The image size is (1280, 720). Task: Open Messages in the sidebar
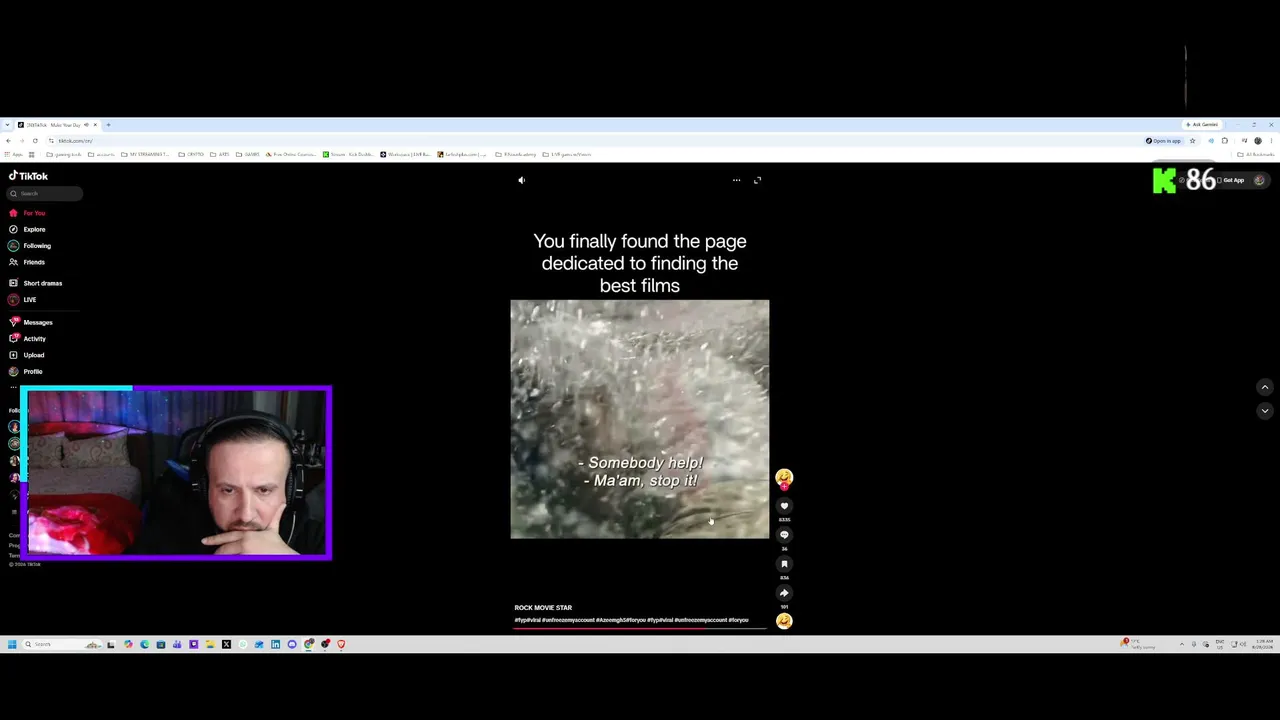pyautogui.click(x=31, y=322)
